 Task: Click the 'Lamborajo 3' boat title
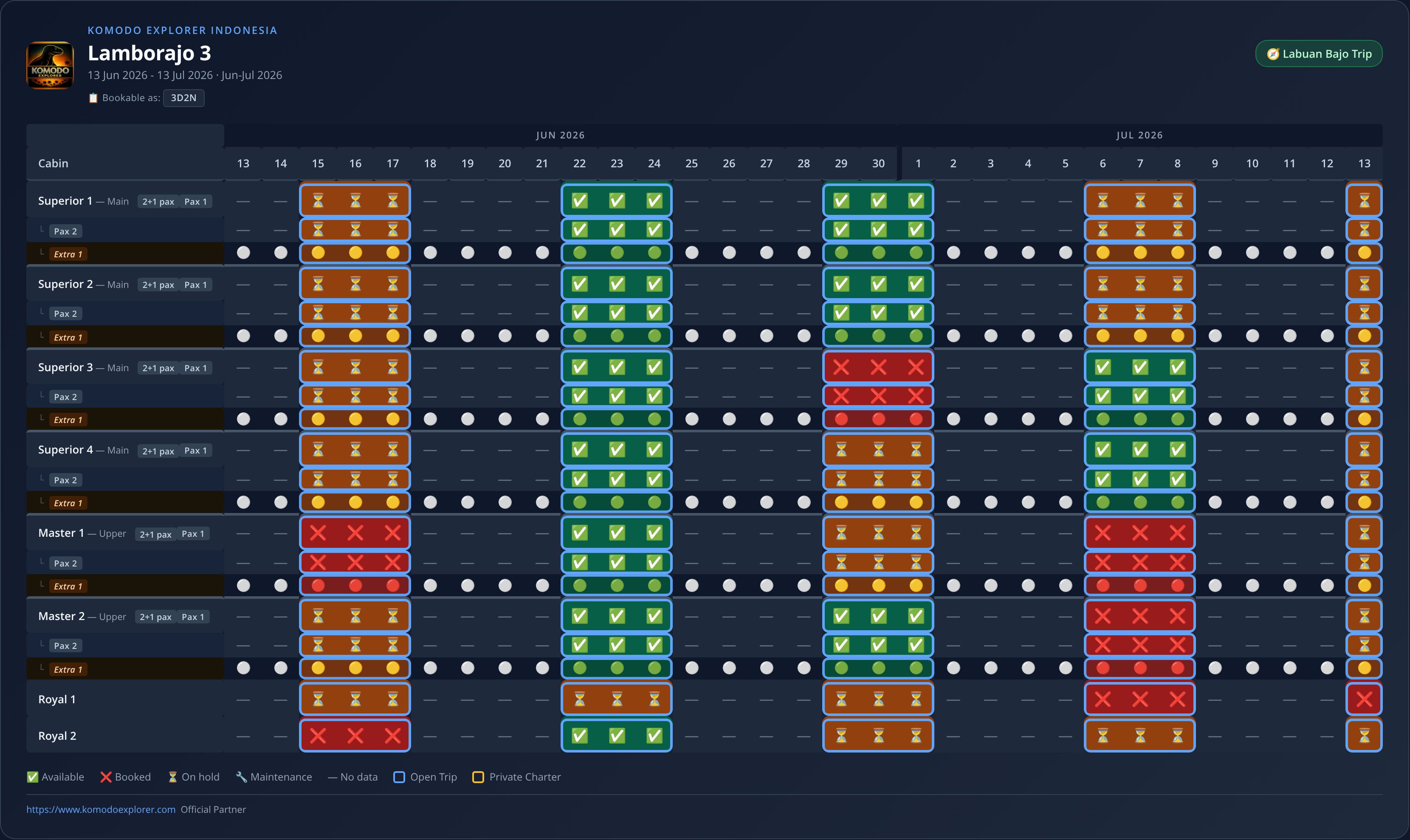pos(149,53)
